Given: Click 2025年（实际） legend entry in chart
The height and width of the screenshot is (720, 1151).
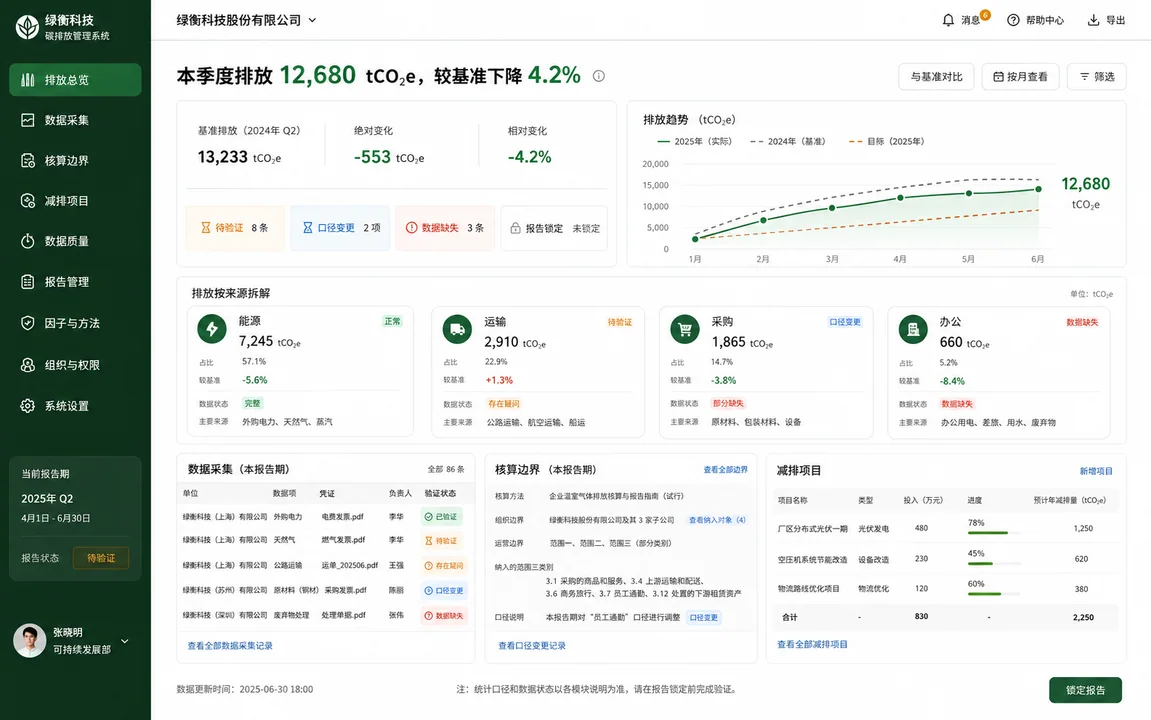Looking at the screenshot, I should [694, 141].
